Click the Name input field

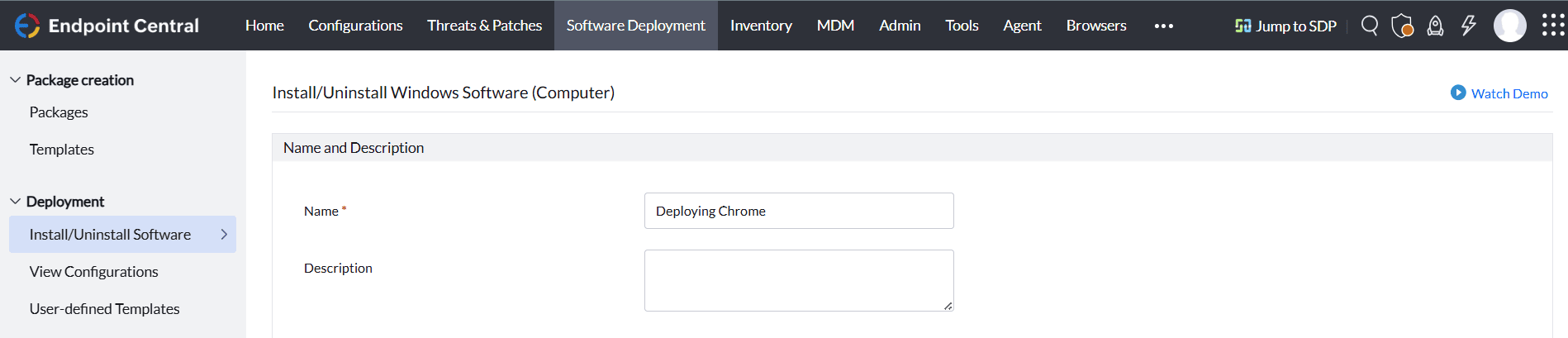[x=798, y=211]
